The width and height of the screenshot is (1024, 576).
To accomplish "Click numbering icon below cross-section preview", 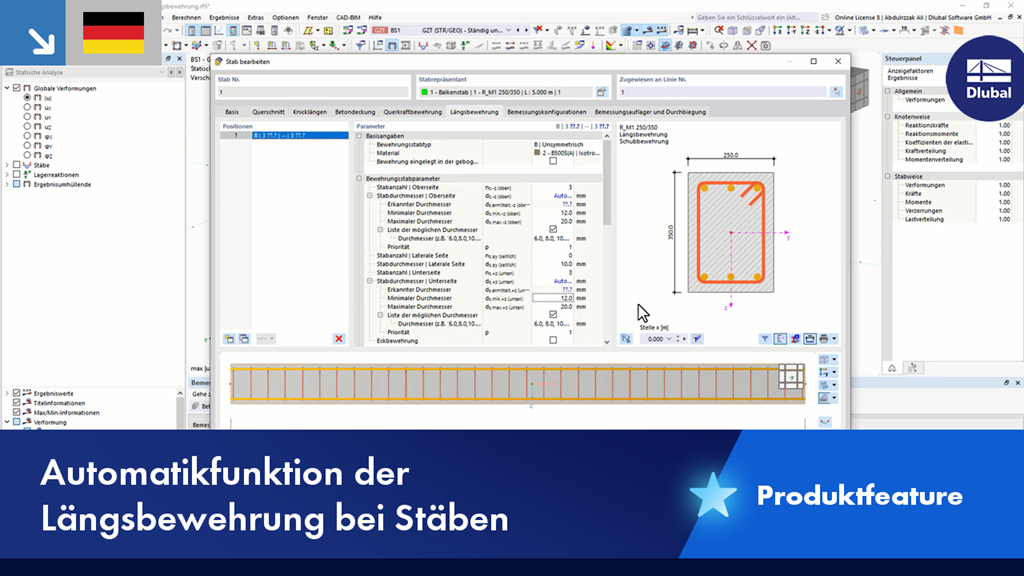I will [x=795, y=339].
